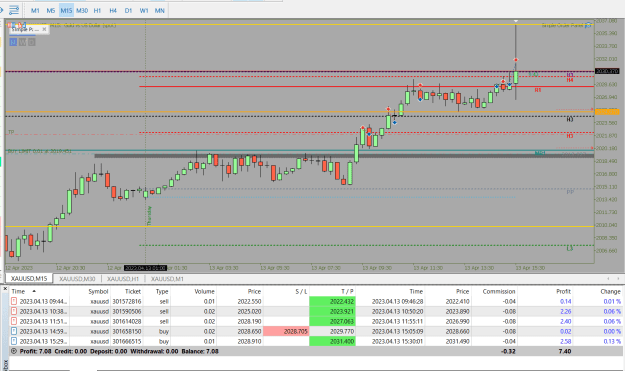Image resolution: width=625 pixels, height=371 pixels.
Task: Click total commission value -0.32
Action: (x=508, y=351)
